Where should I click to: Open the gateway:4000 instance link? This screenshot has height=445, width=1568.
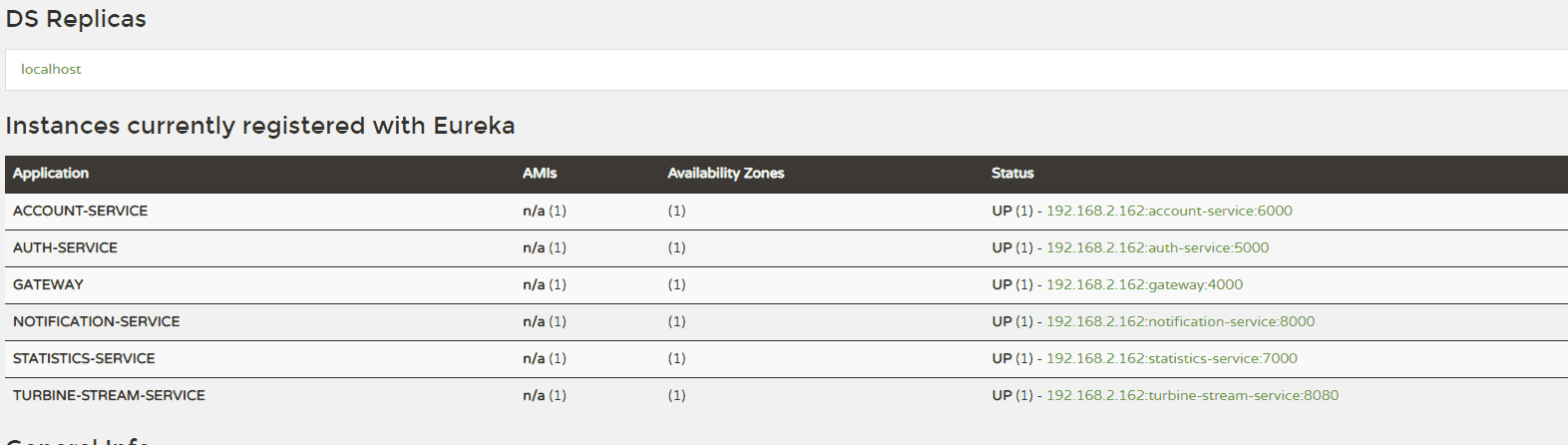click(1144, 284)
